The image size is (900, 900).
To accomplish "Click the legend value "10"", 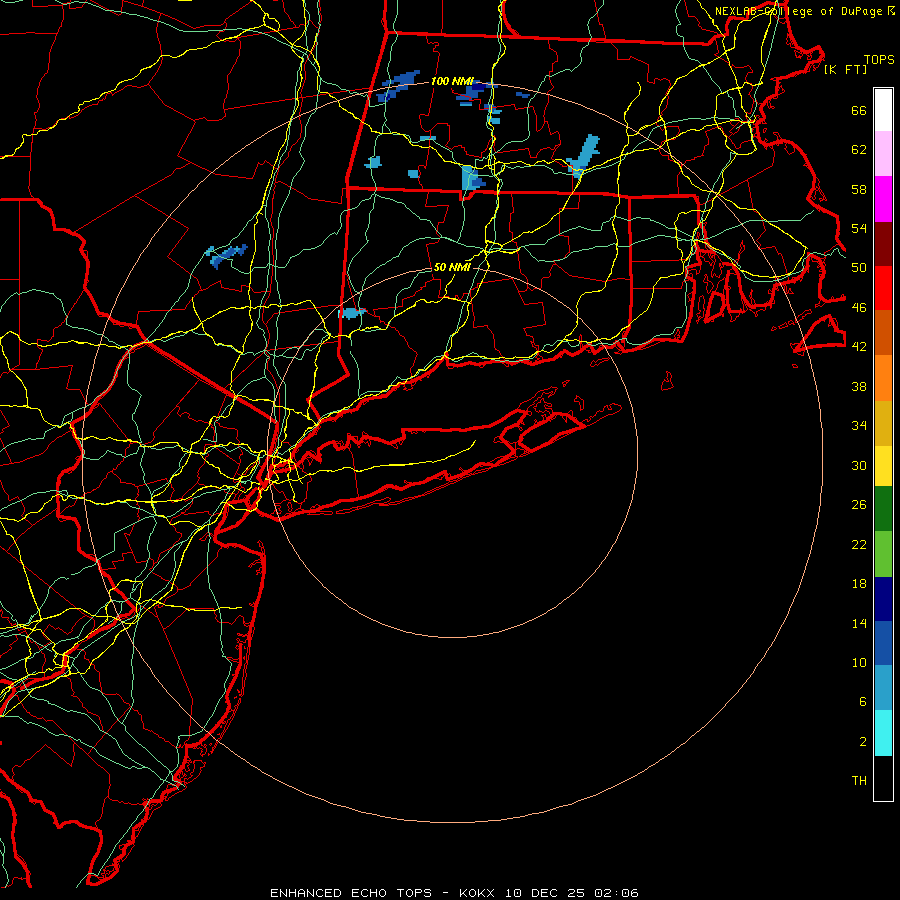I will pos(859,662).
